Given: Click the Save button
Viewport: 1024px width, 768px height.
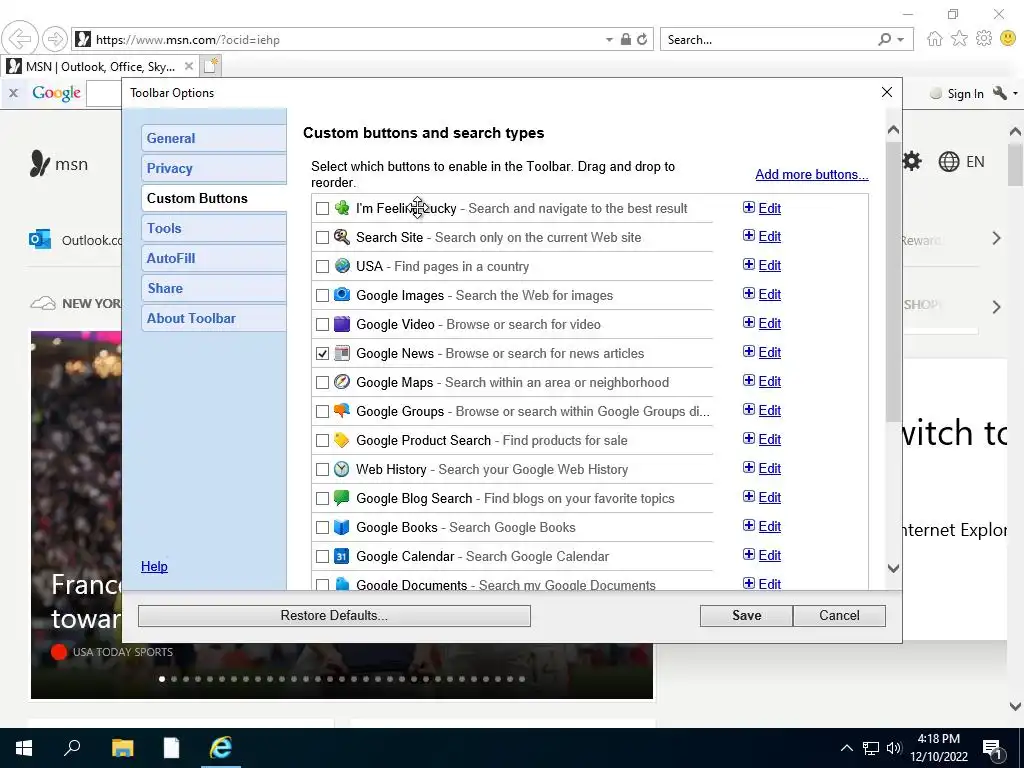Looking at the screenshot, I should 746,615.
